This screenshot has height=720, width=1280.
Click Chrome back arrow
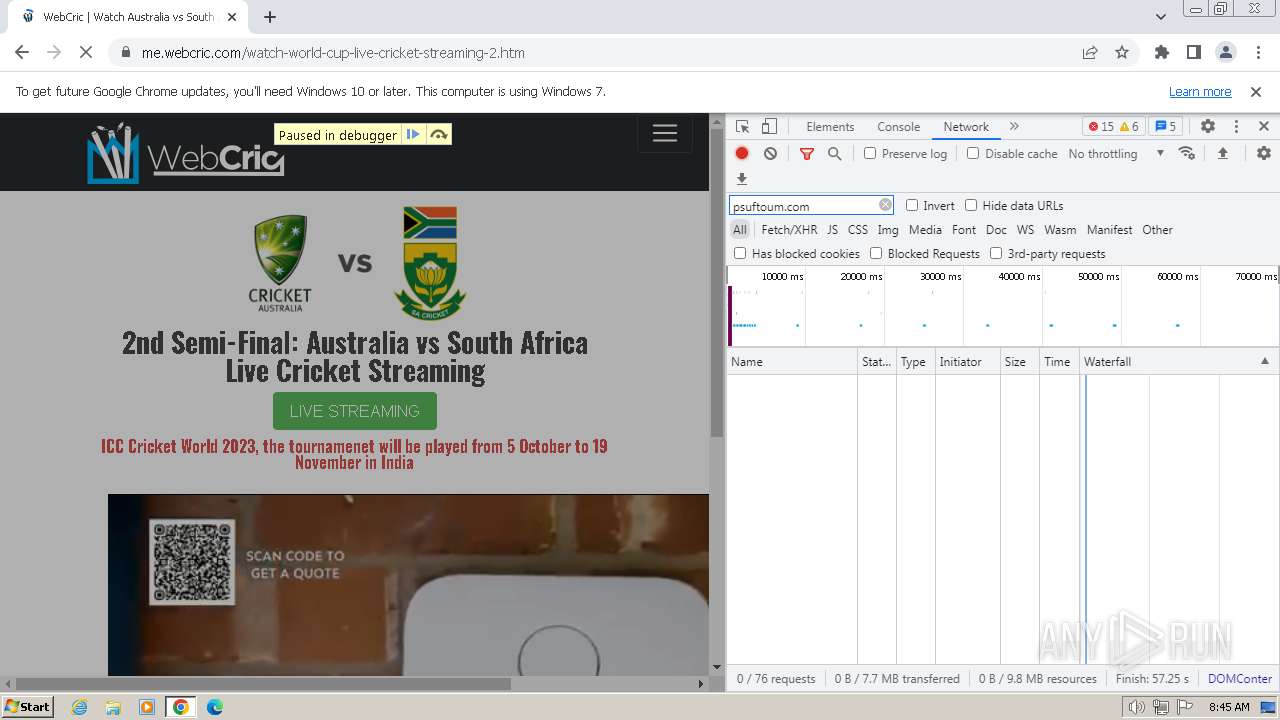tap(22, 53)
